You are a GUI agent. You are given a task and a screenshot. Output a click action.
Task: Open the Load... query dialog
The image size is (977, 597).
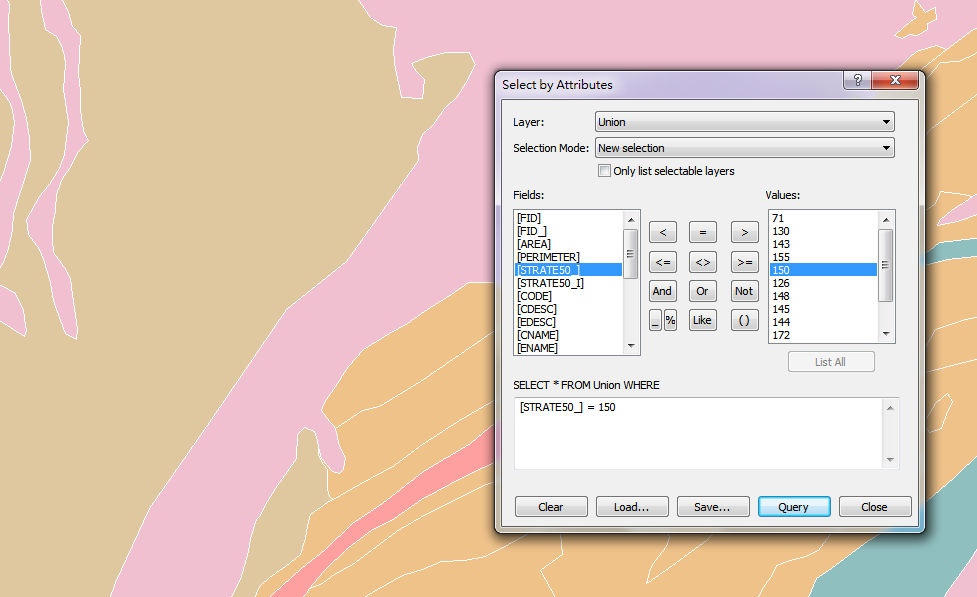(x=632, y=507)
